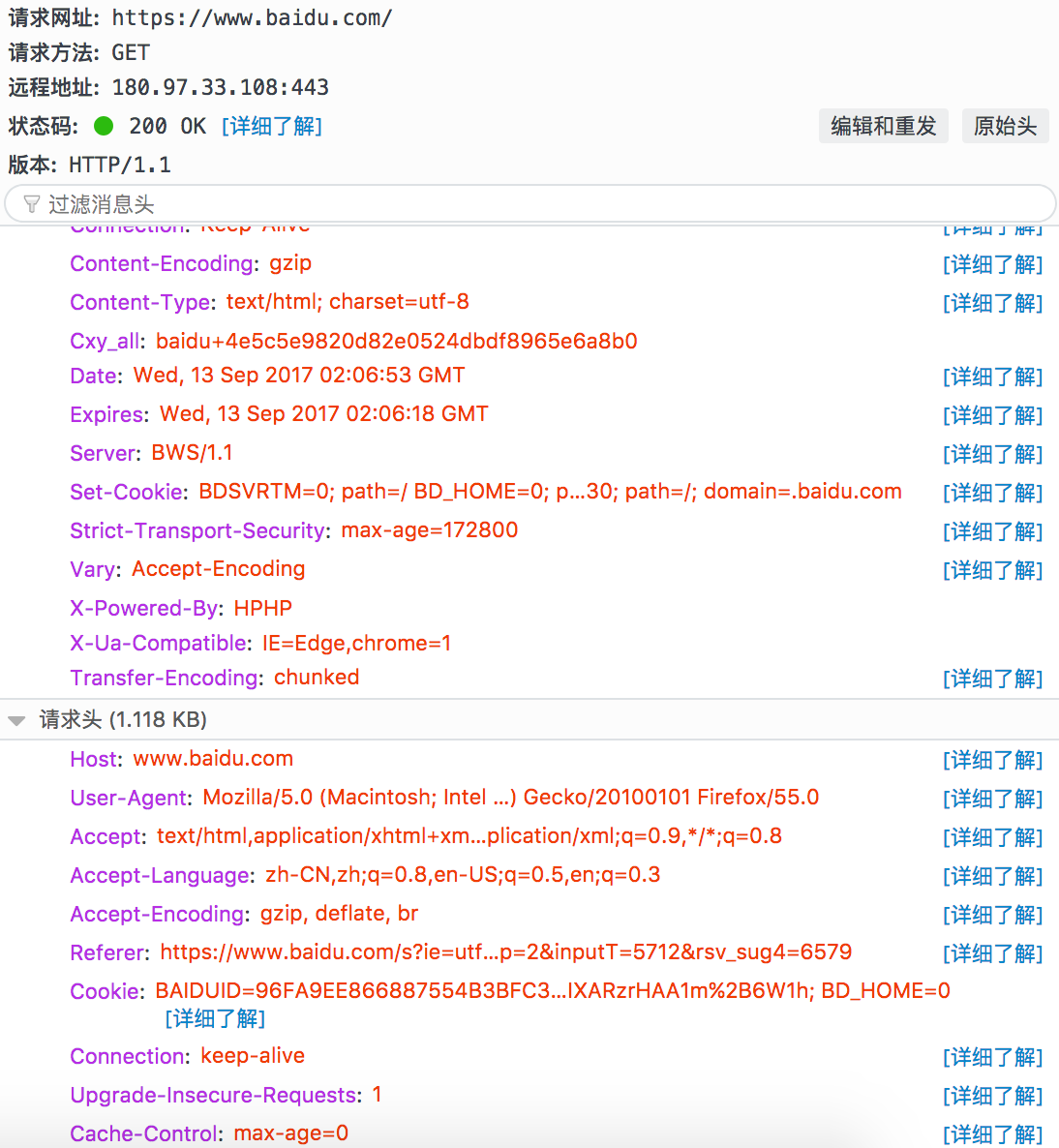Open 详细了解 link for Accept-Language

click(992, 876)
